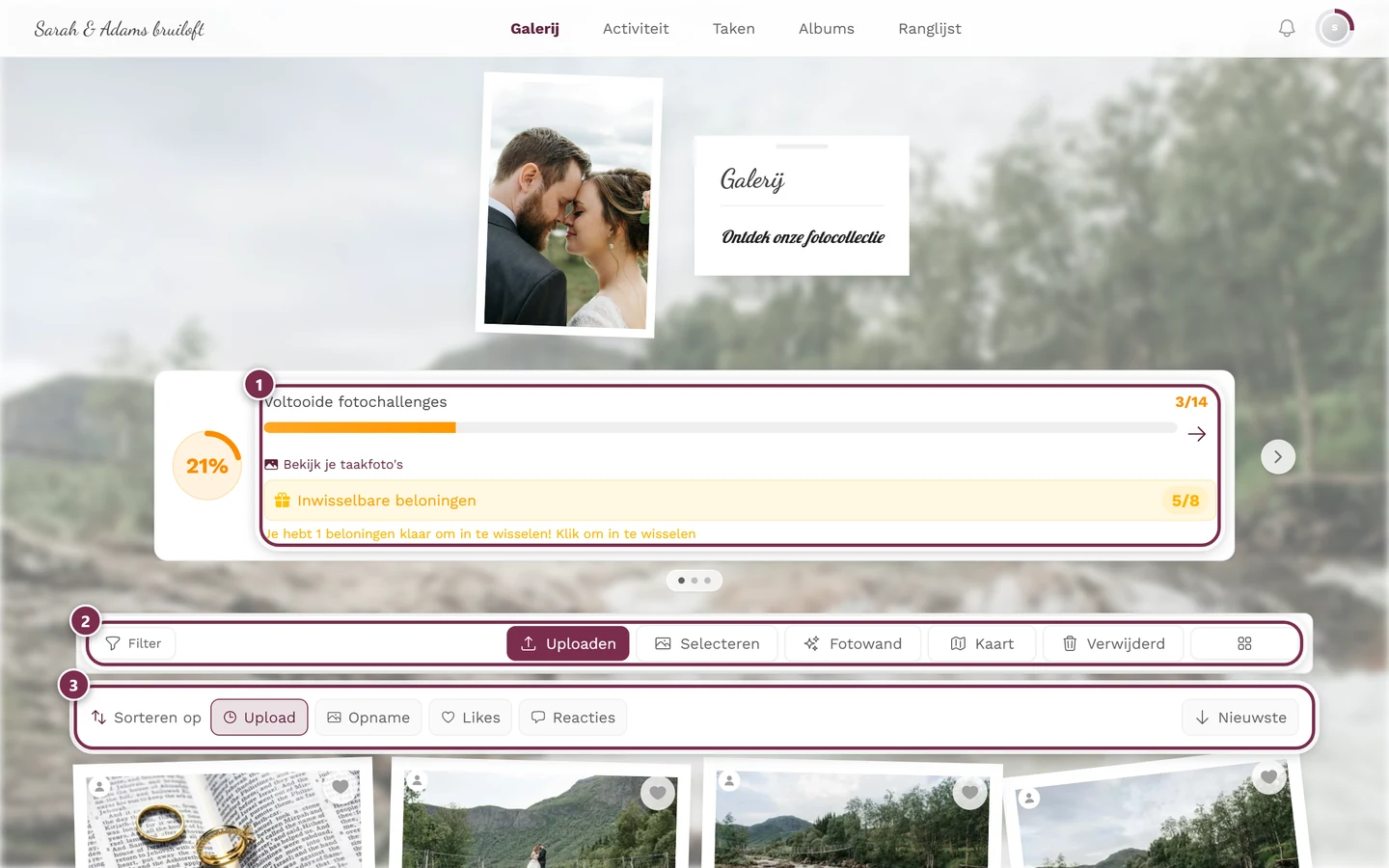Open the Kaart map view

click(x=982, y=643)
